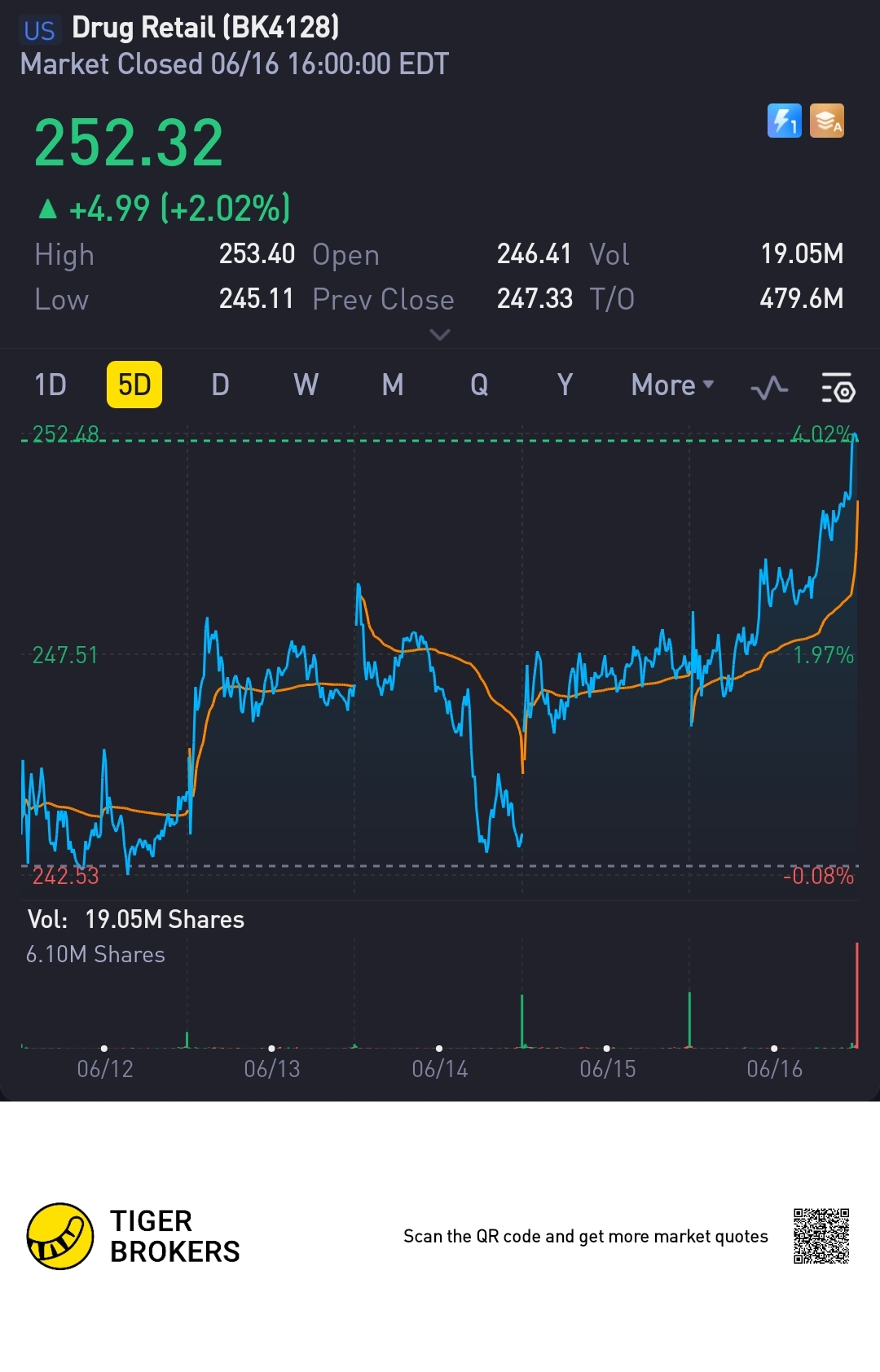
Task: Tap the 06/14 date marker on axis
Action: click(440, 1068)
